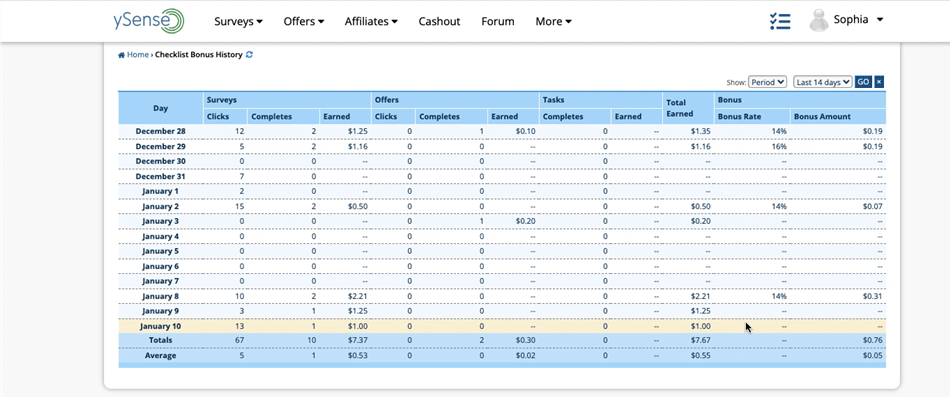950x397 pixels.
Task: Click the ySense logo
Action: 148,21
